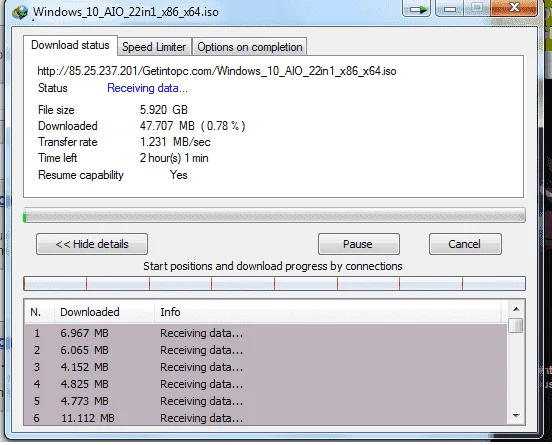This screenshot has height=445, width=552.
Task: Select connection row 6.967 MB
Action: point(266,333)
